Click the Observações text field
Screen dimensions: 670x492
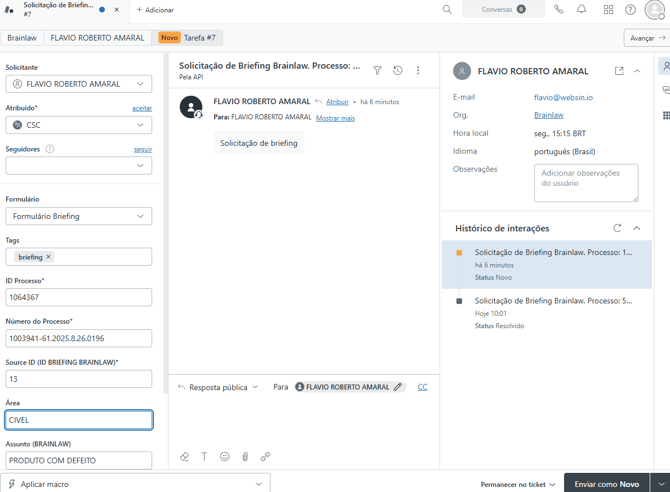click(585, 183)
